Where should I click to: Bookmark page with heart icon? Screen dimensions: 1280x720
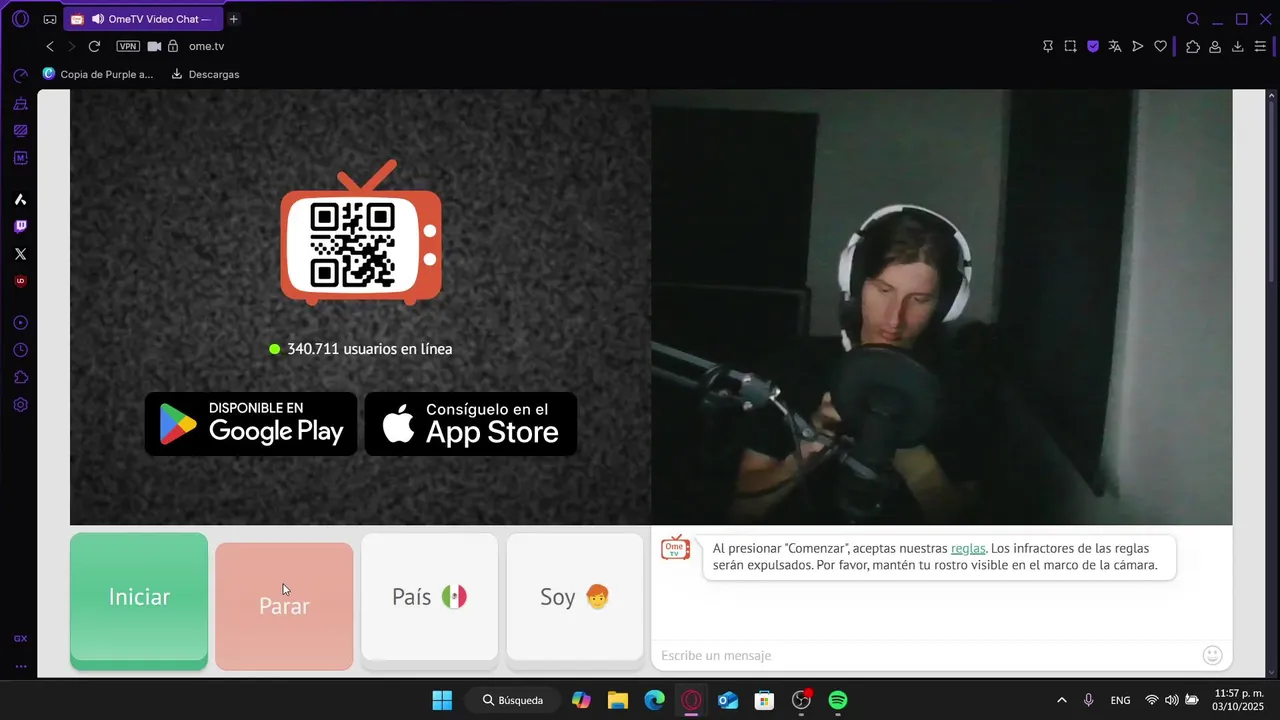1160,46
